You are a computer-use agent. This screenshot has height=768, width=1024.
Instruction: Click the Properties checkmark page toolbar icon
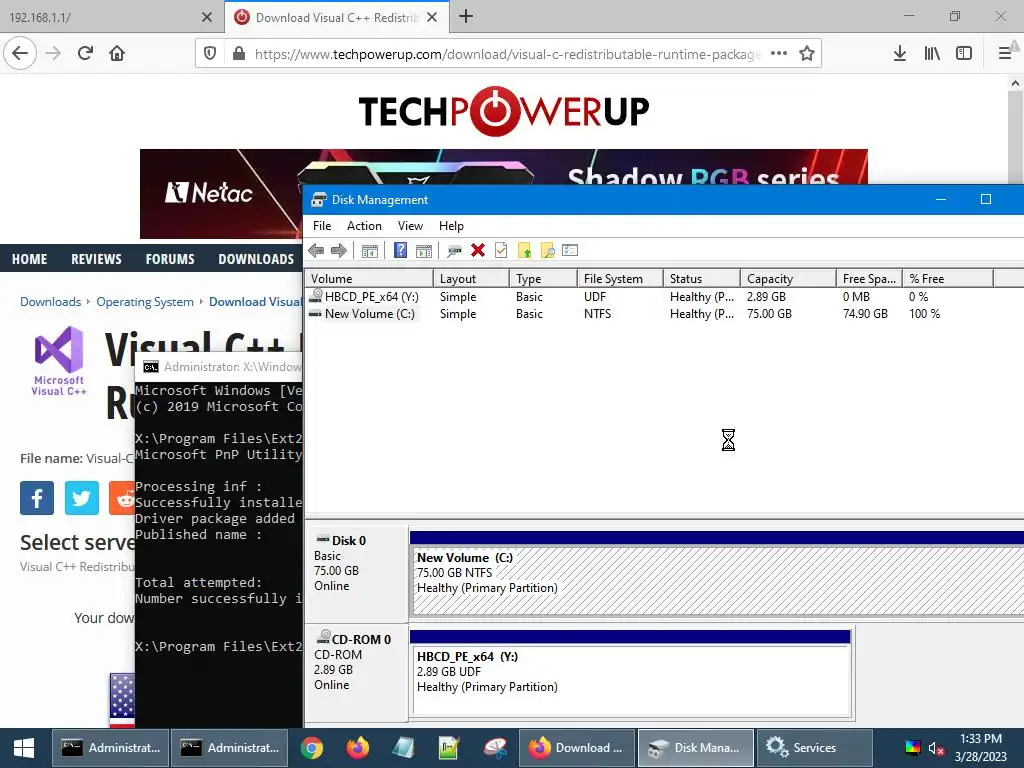(x=501, y=250)
